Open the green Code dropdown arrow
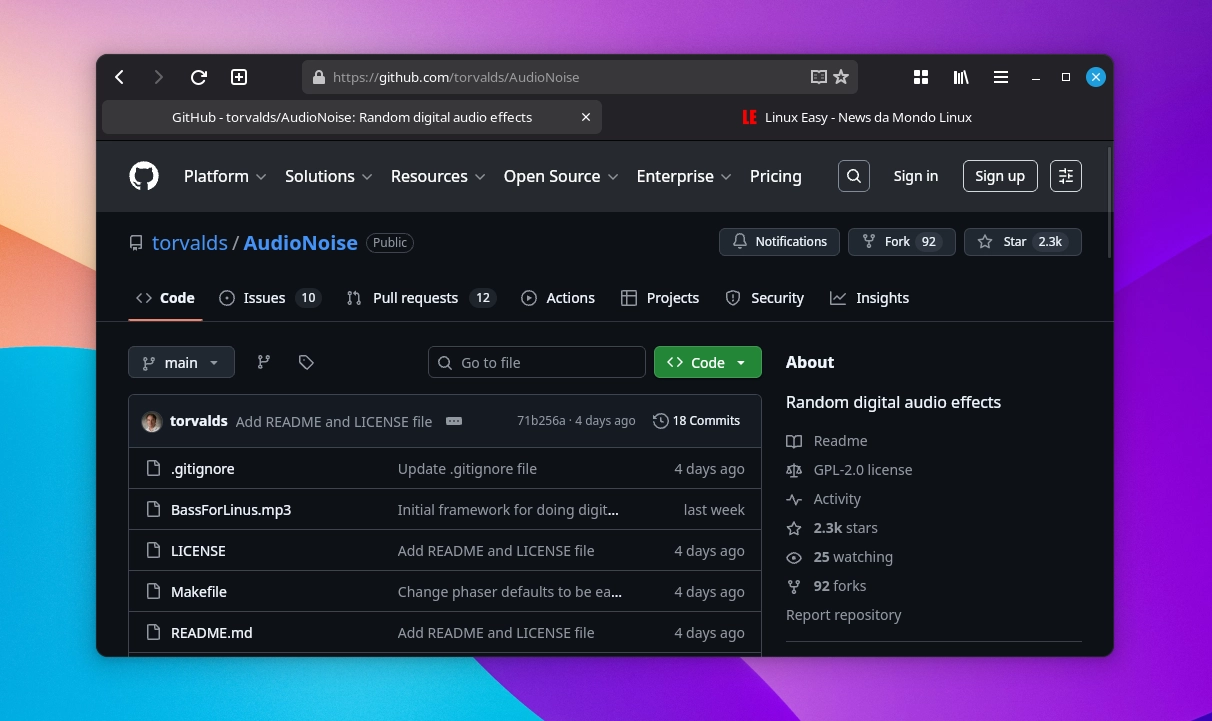 click(739, 362)
